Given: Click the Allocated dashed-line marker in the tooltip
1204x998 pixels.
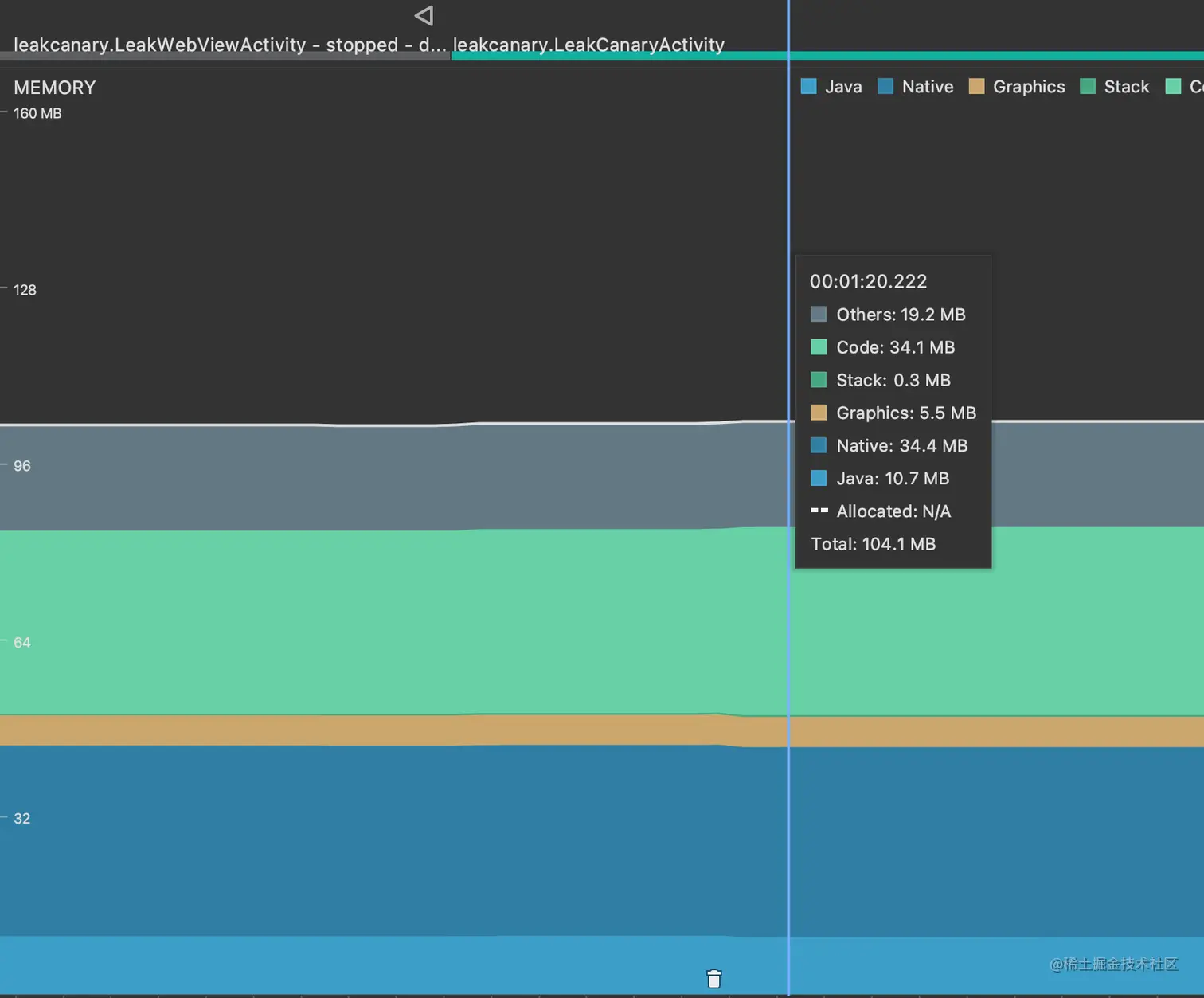Looking at the screenshot, I should pyautogui.click(x=819, y=511).
